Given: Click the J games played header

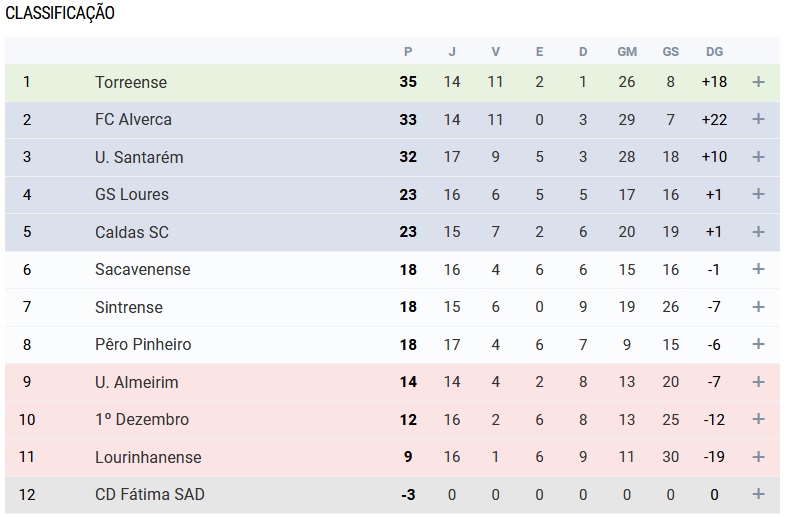Looking at the screenshot, I should [x=452, y=52].
